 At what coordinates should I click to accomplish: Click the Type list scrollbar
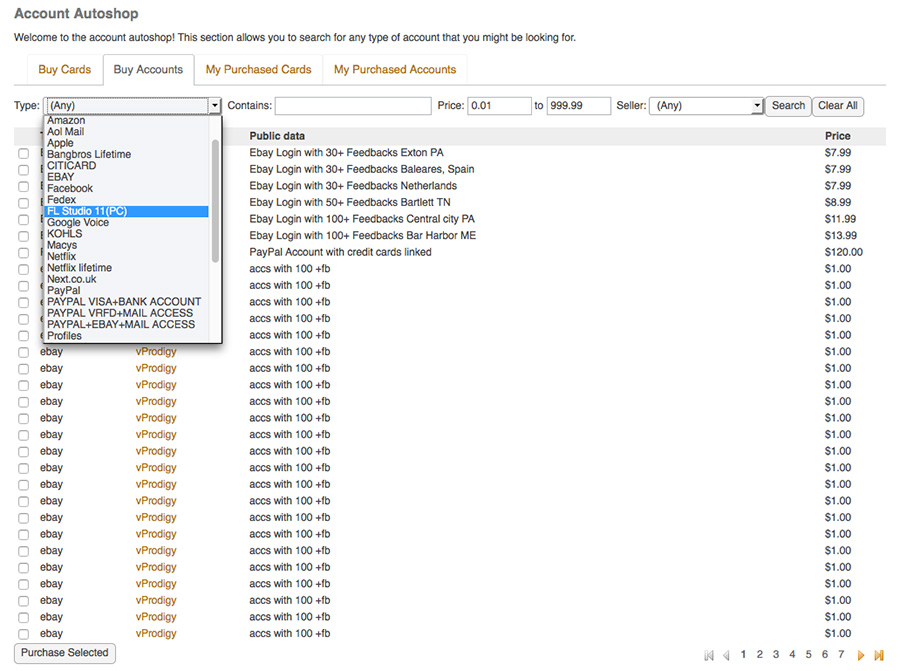(x=215, y=200)
